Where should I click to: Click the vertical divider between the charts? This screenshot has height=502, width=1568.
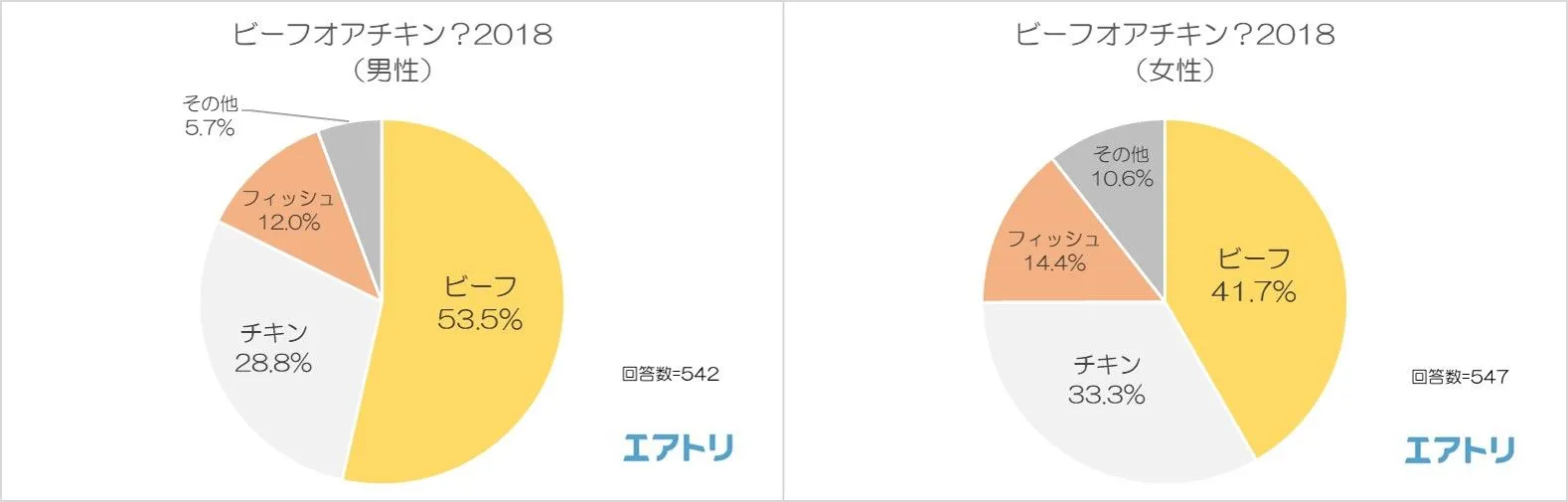(784, 251)
